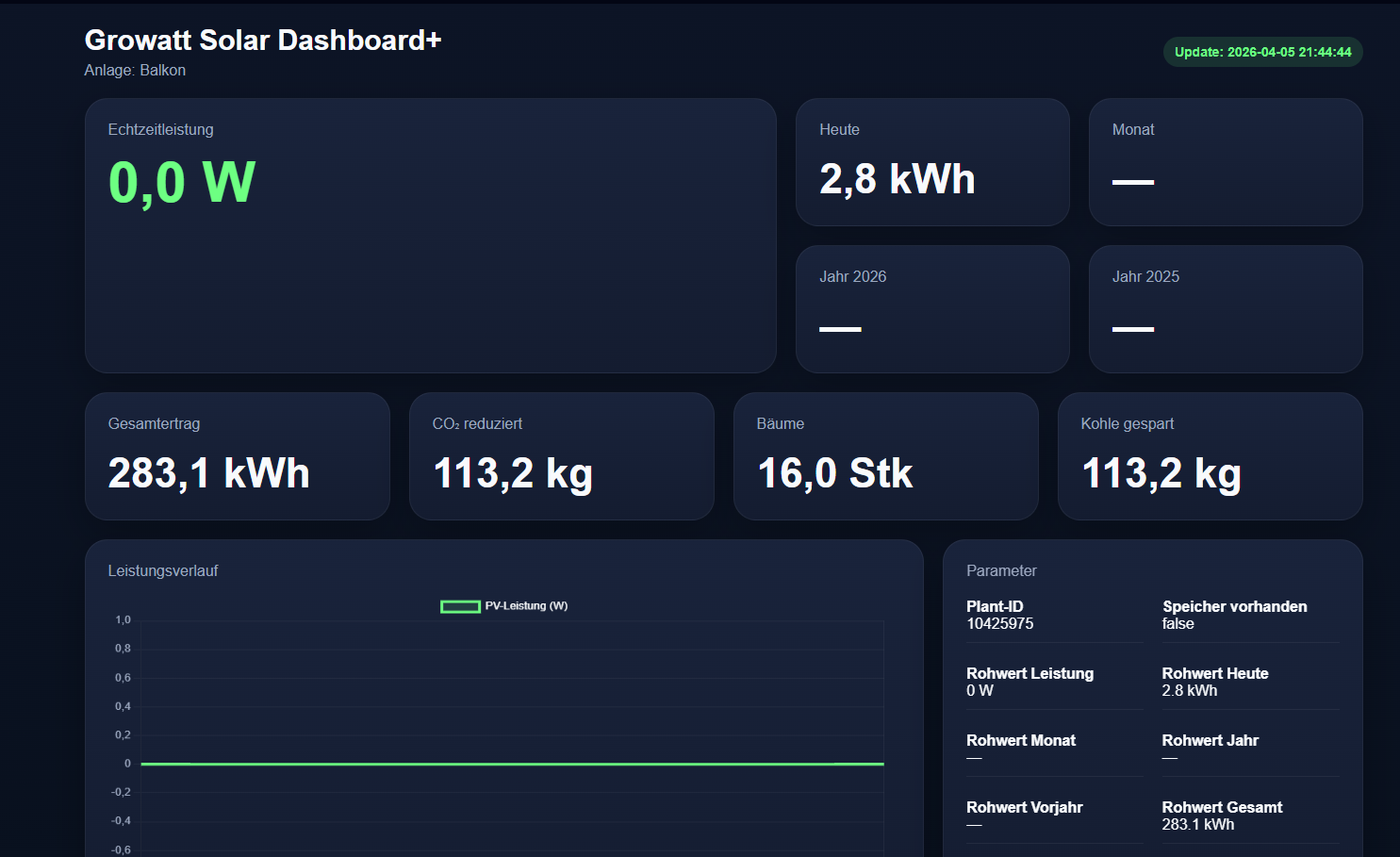Click the PV-Leistung (W) legend label
Viewport: 1400px width, 857px height.
526,606
